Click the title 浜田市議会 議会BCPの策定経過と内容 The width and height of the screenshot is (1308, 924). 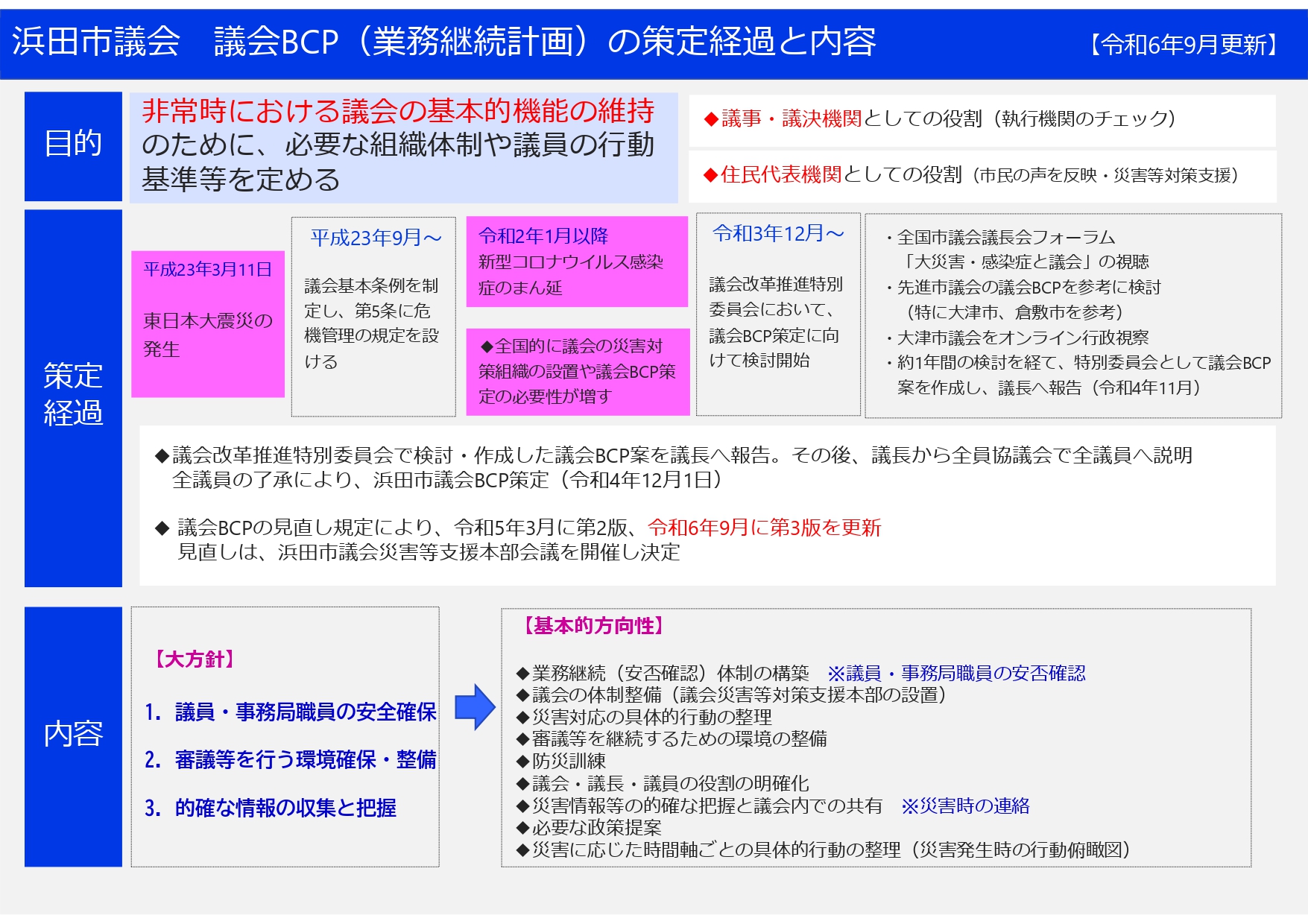(444, 42)
